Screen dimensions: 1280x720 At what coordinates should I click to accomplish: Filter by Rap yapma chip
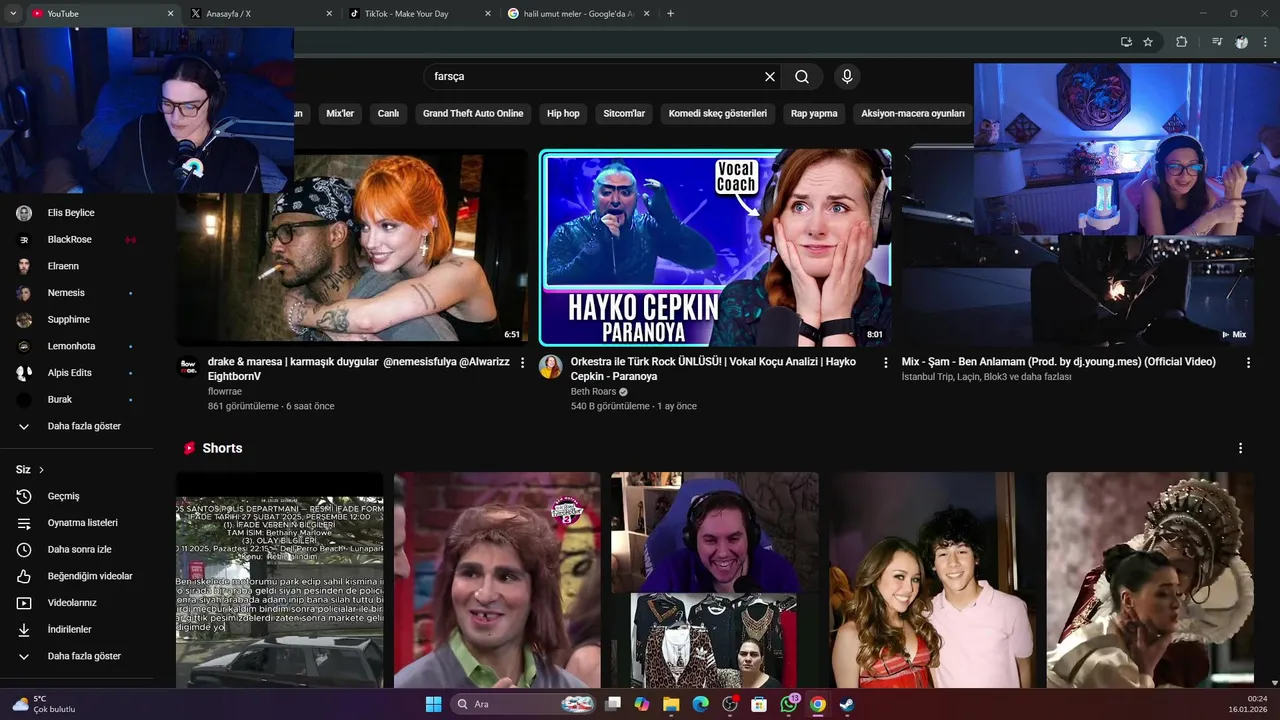(x=814, y=114)
